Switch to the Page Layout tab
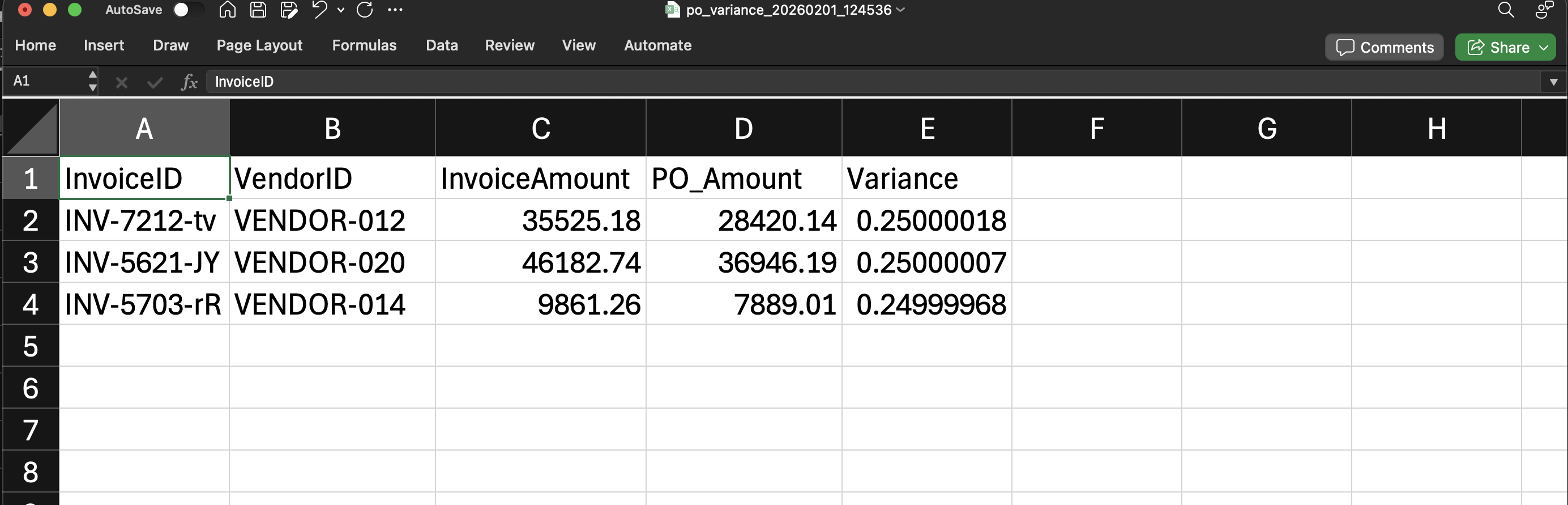 point(259,45)
